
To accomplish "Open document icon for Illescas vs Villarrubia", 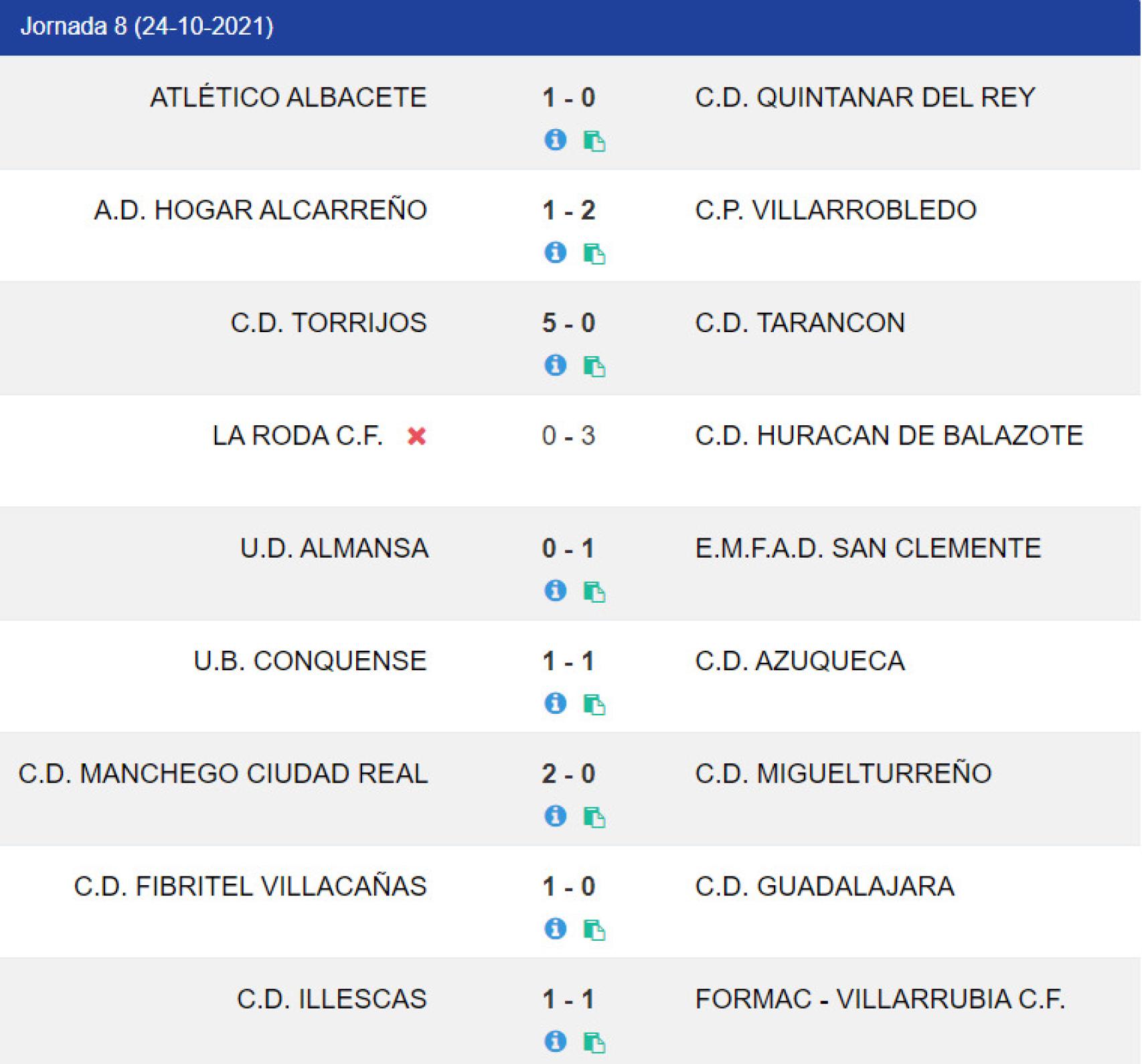I will (594, 1043).
